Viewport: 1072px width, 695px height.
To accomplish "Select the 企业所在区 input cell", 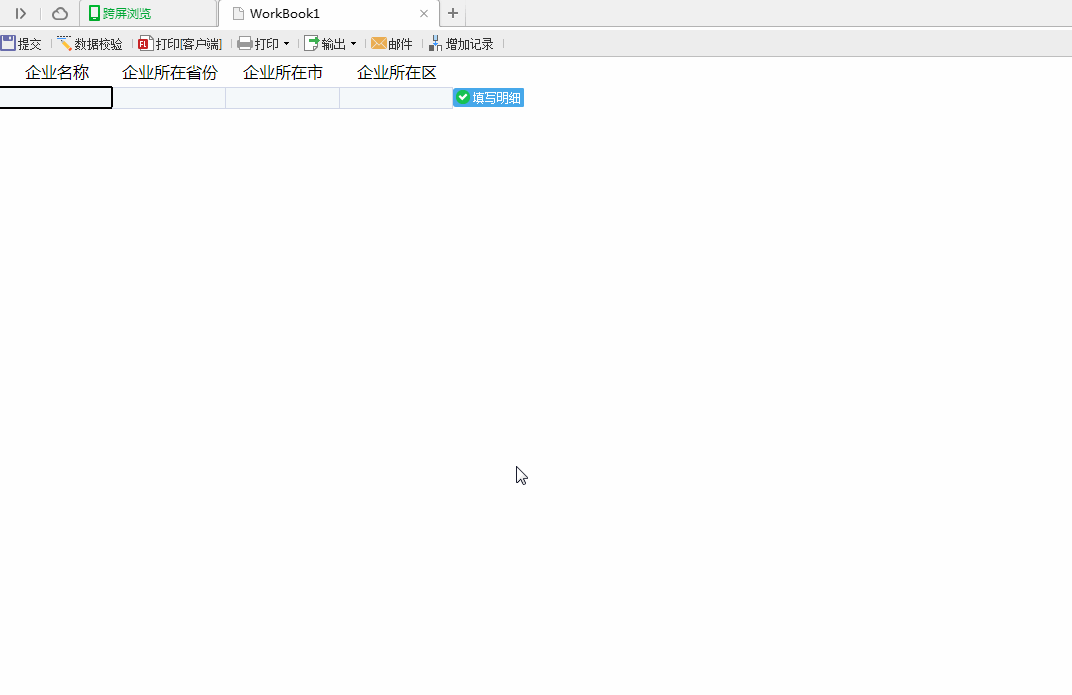I will 396,98.
